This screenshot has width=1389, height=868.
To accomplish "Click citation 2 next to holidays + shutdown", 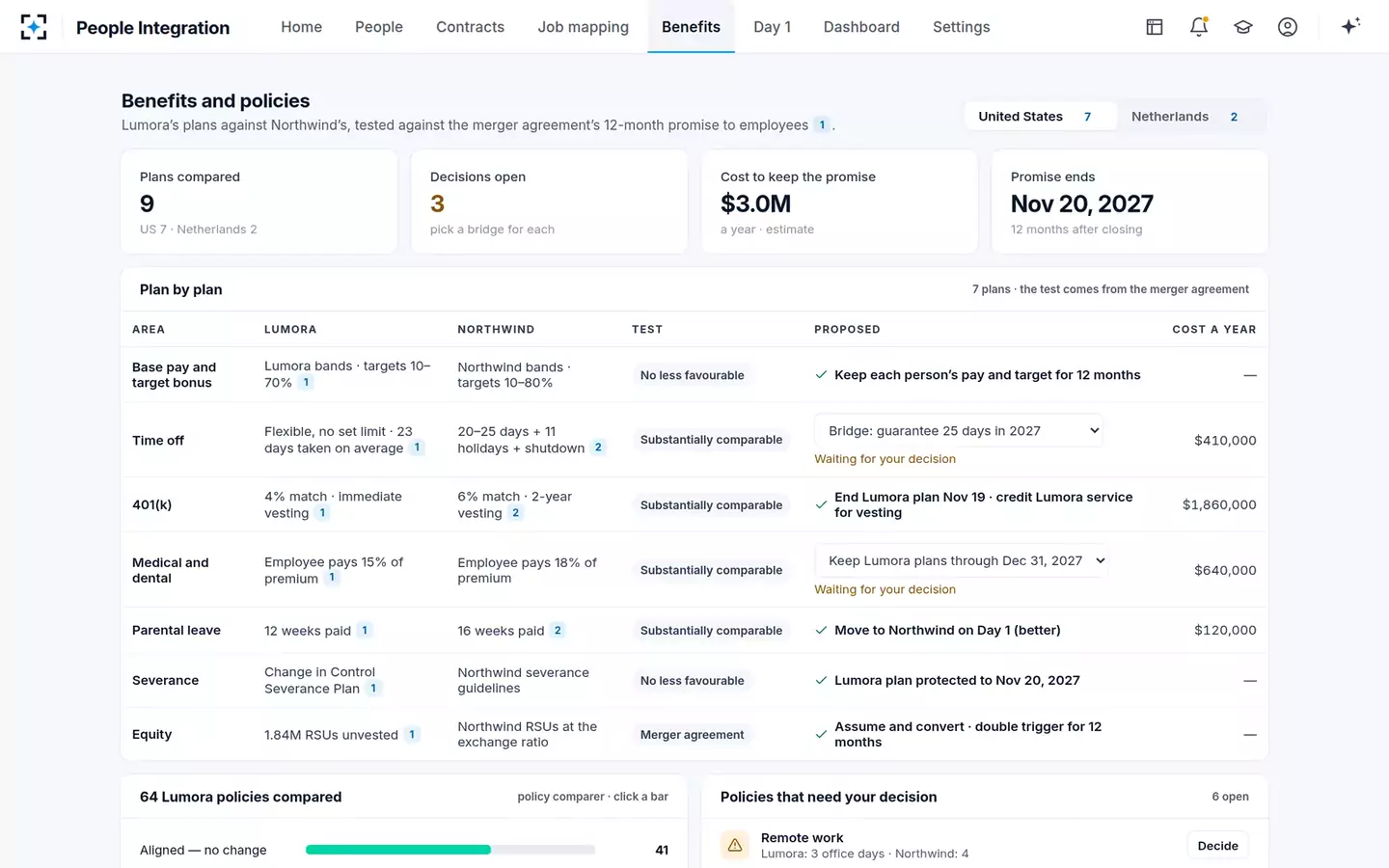I will 598,448.
